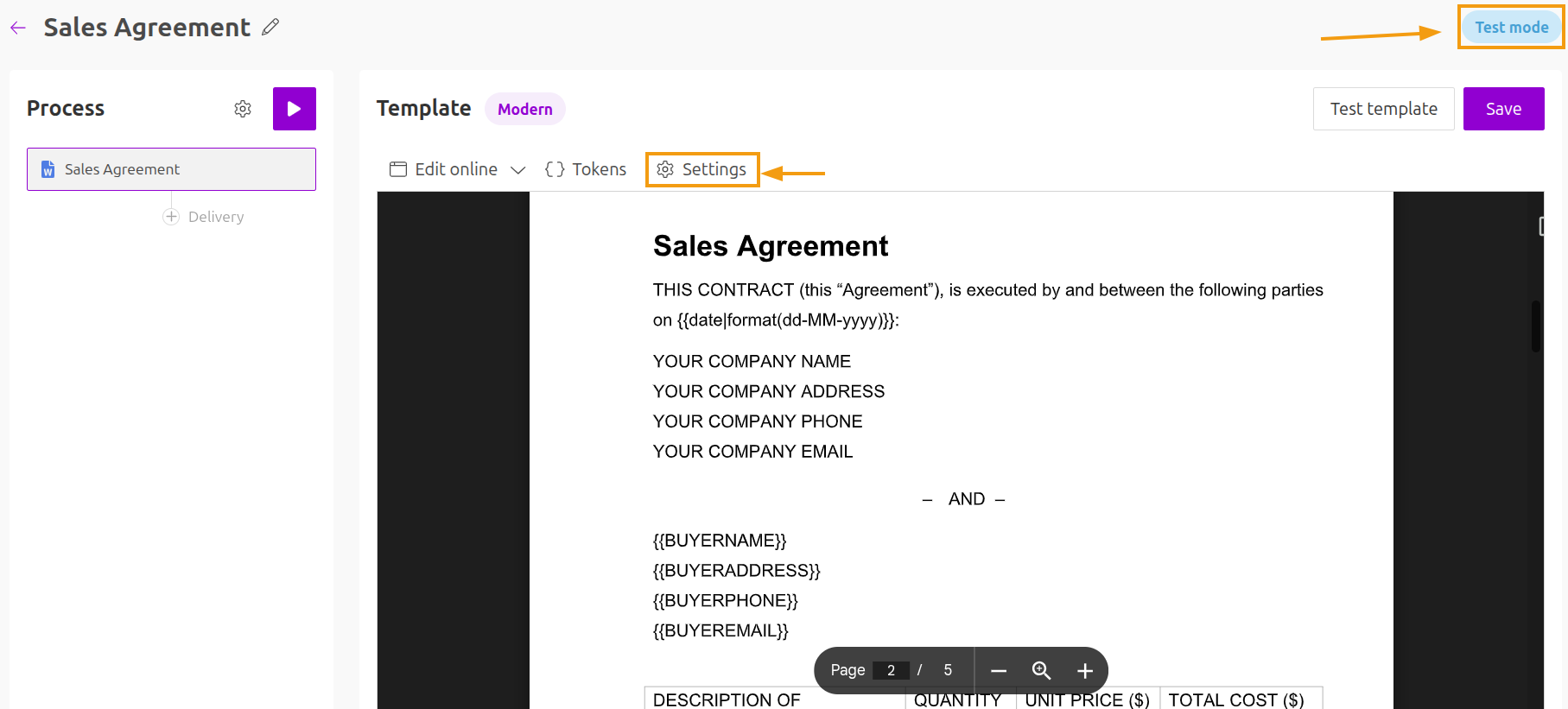This screenshot has height=709, width=1568.
Task: Click the back arrow beside Sales Agreement title
Action: coord(18,28)
